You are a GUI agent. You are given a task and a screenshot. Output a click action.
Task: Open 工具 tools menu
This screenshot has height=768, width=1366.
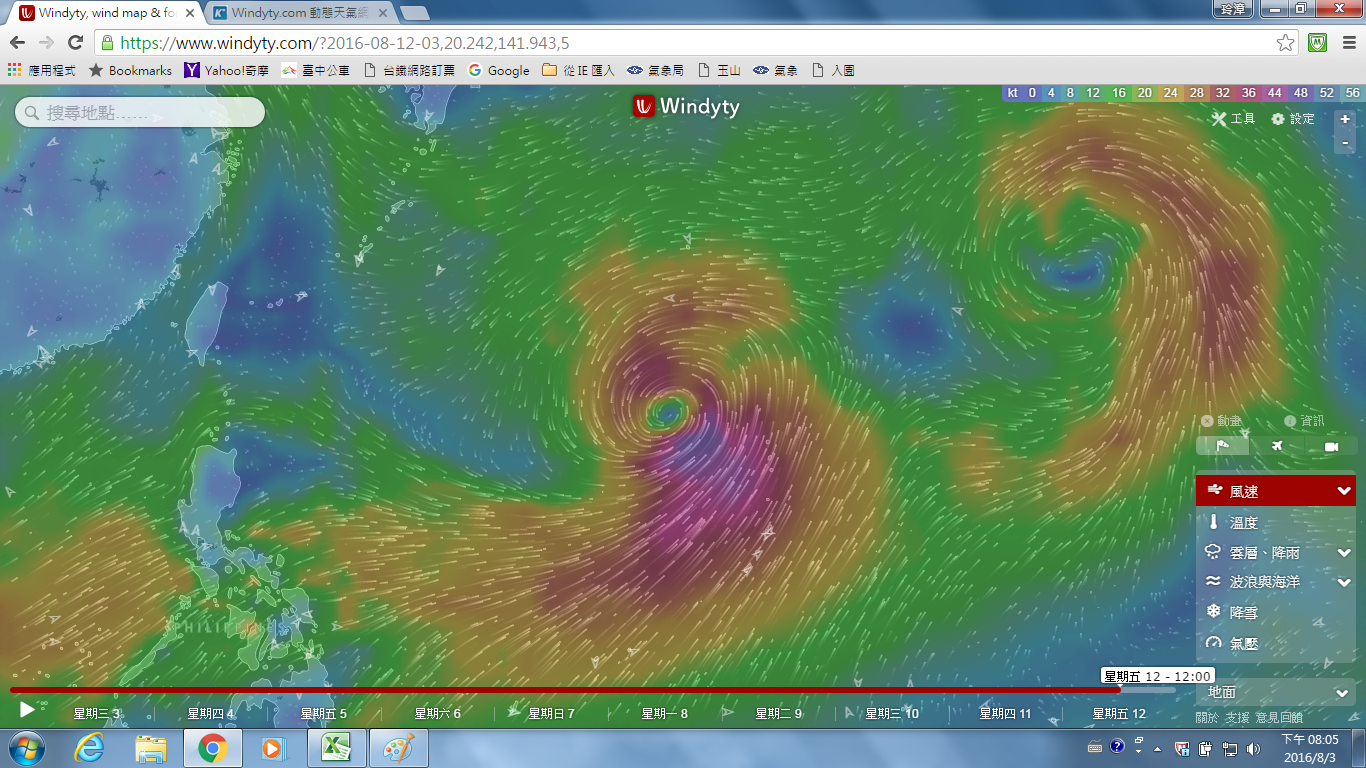tap(1233, 119)
